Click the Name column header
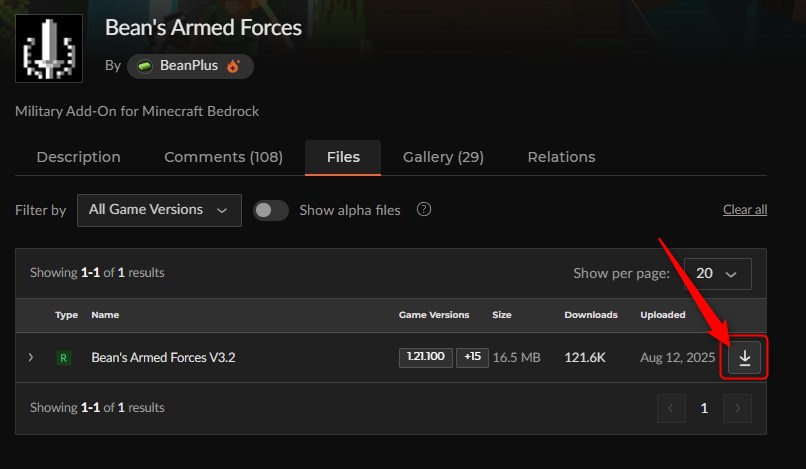Screen dimensions: 806x469 click(x=105, y=315)
